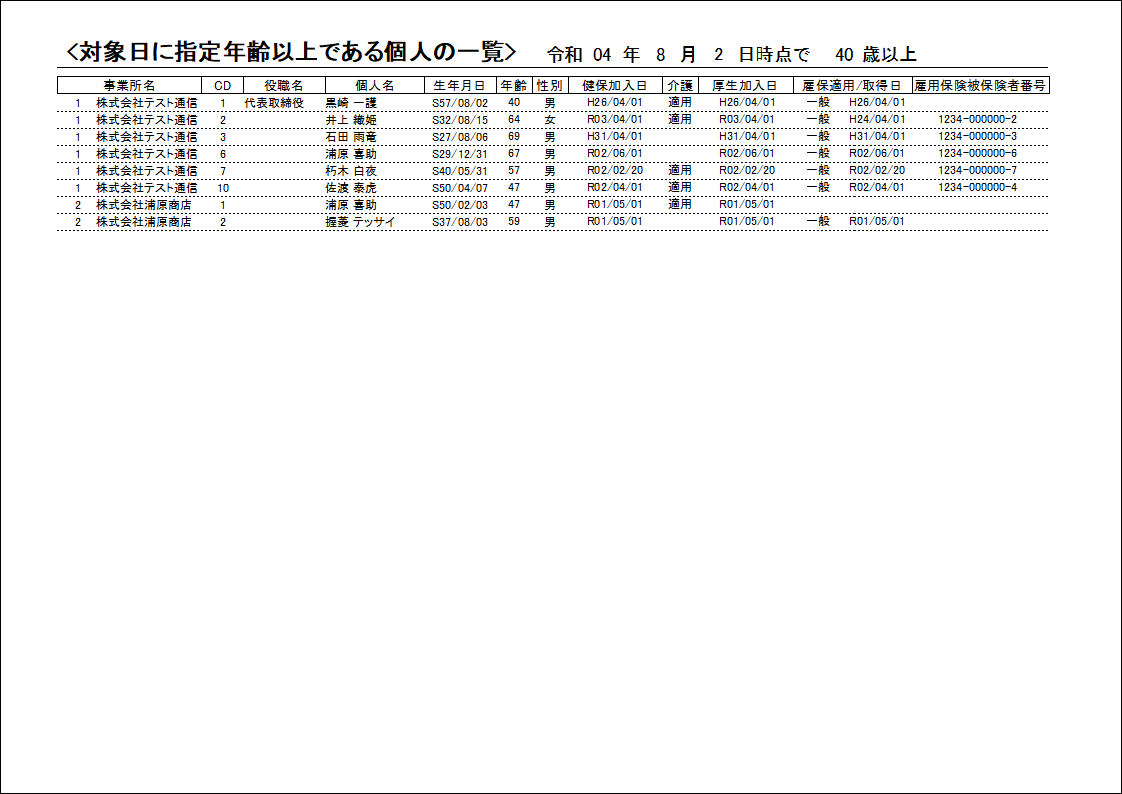Select the name 朽木 白夜
Screen dimensions: 1122x794
[x=351, y=171]
